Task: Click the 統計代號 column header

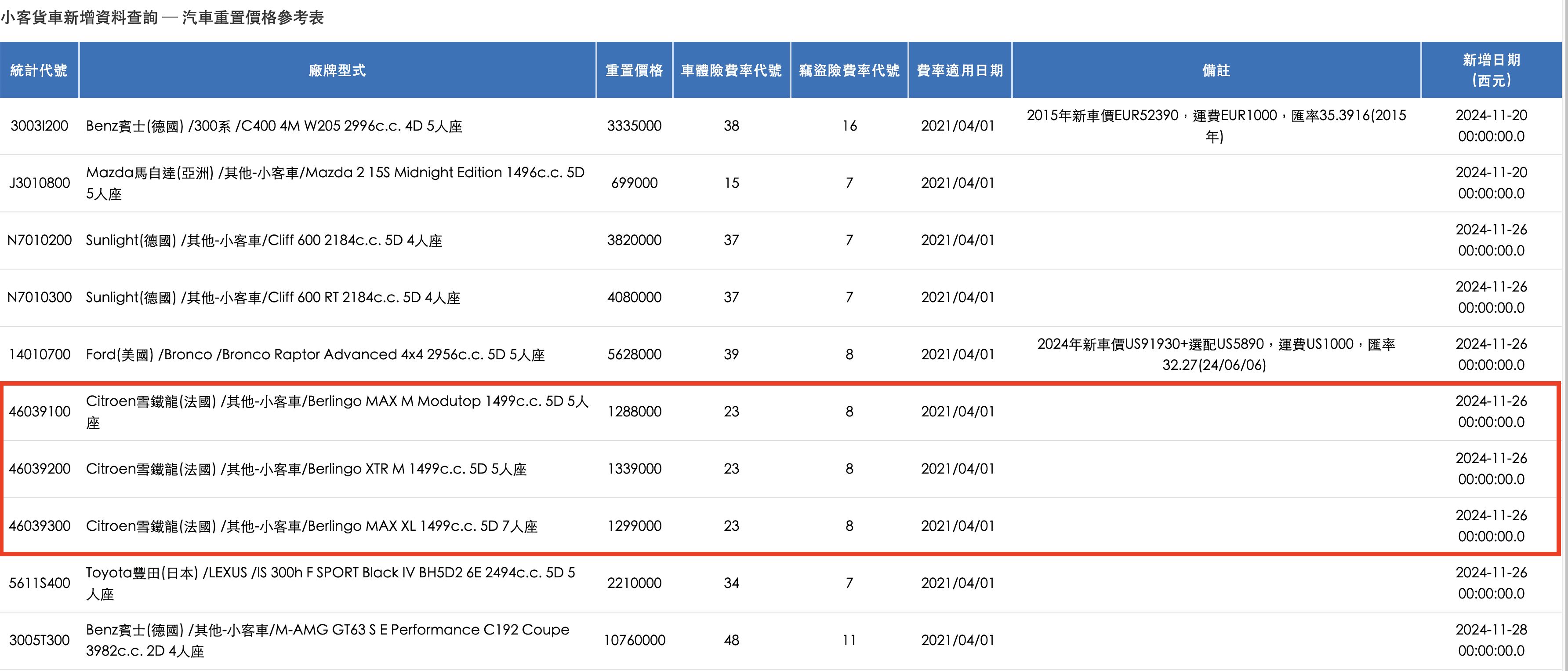Action: [x=39, y=70]
